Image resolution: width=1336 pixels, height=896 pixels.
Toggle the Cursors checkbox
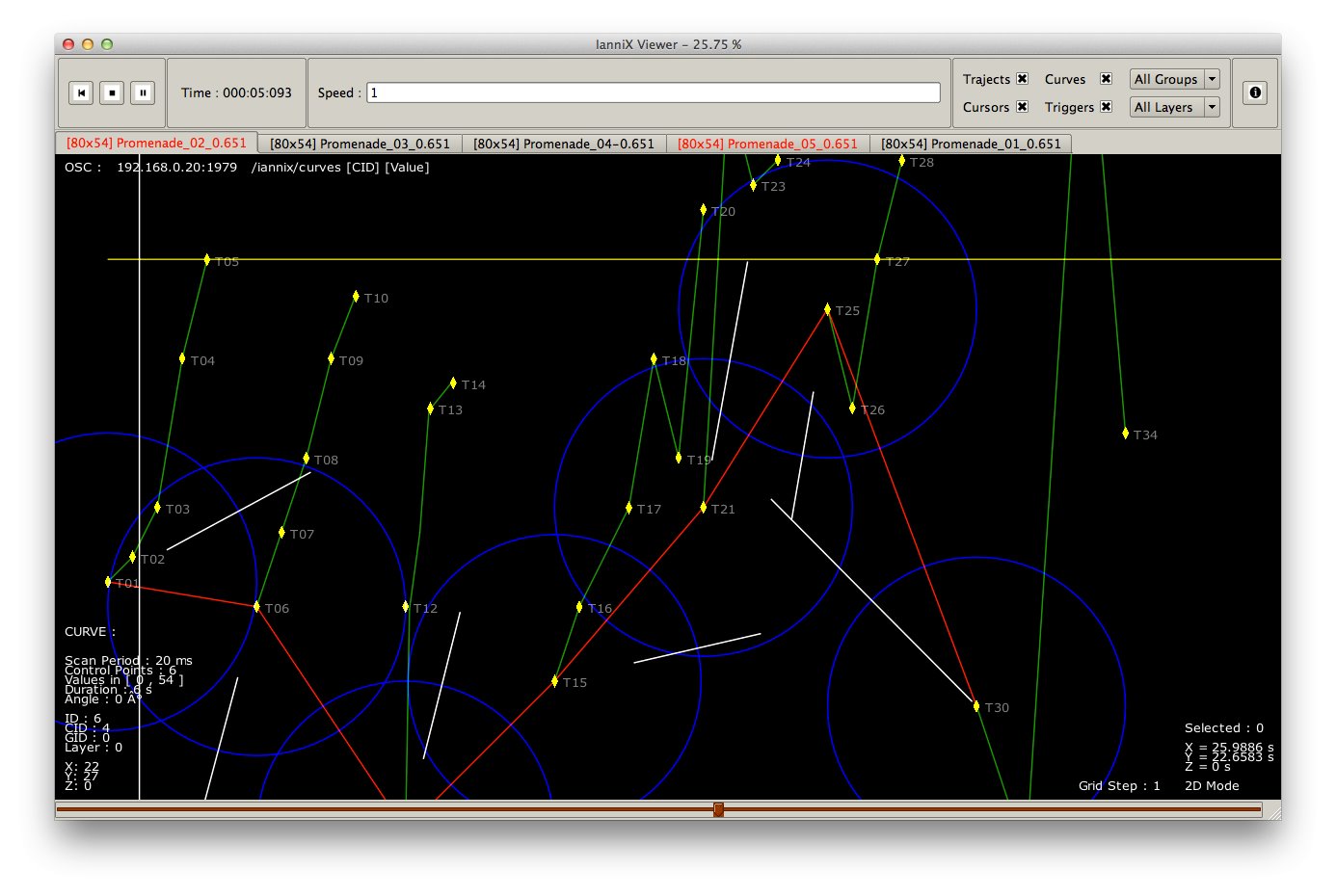[1023, 107]
